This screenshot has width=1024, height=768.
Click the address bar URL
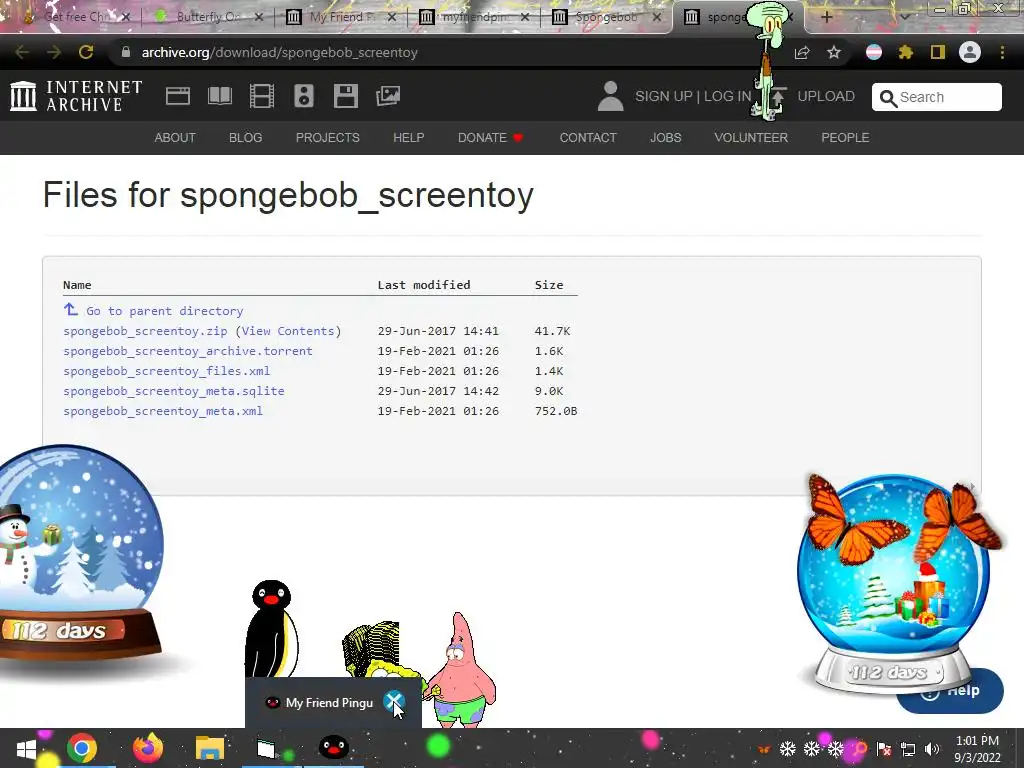(x=280, y=52)
